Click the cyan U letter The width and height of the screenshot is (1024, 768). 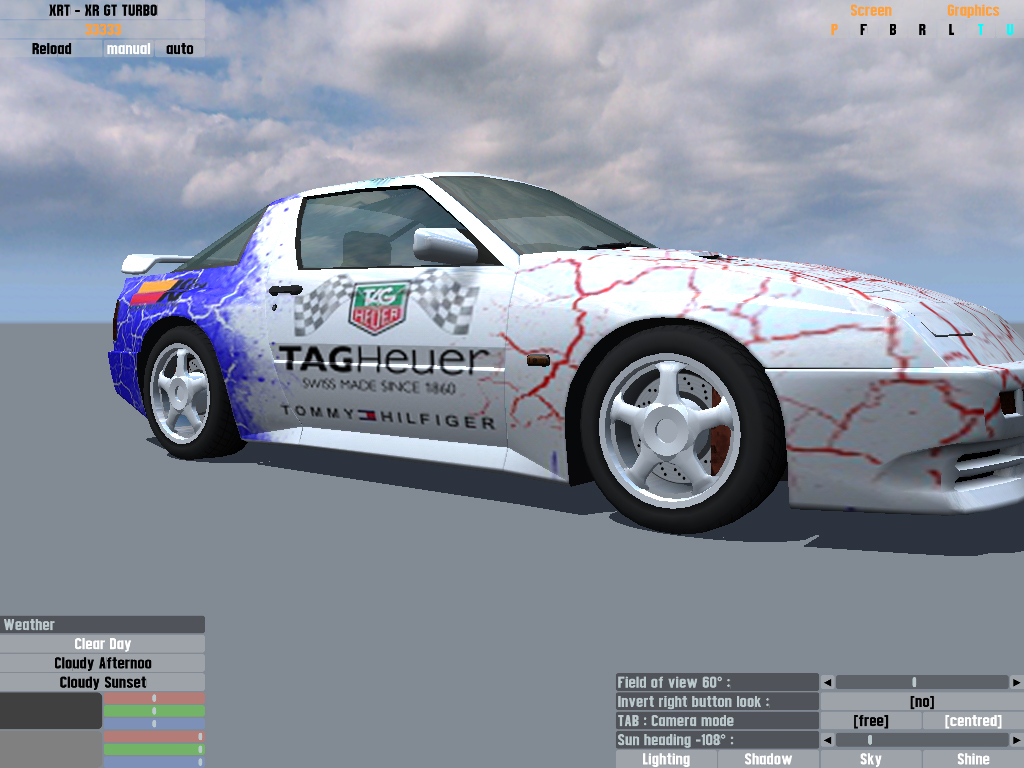coord(1010,29)
